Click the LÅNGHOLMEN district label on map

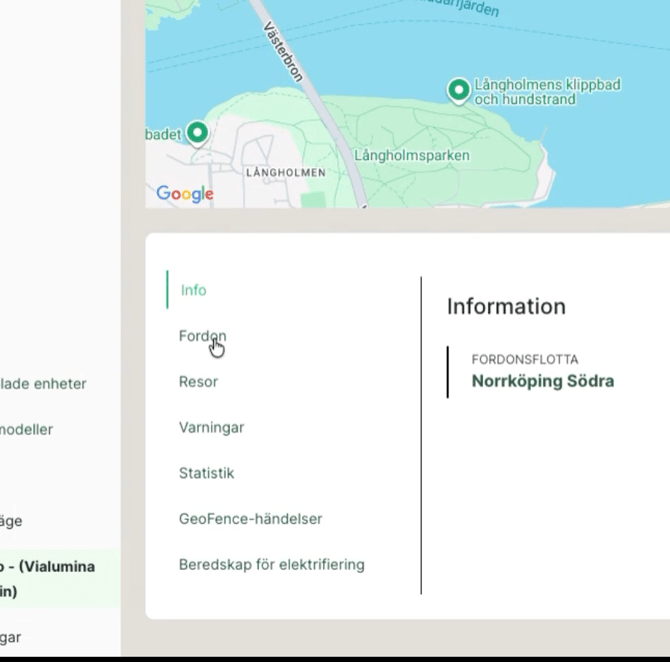click(x=285, y=173)
